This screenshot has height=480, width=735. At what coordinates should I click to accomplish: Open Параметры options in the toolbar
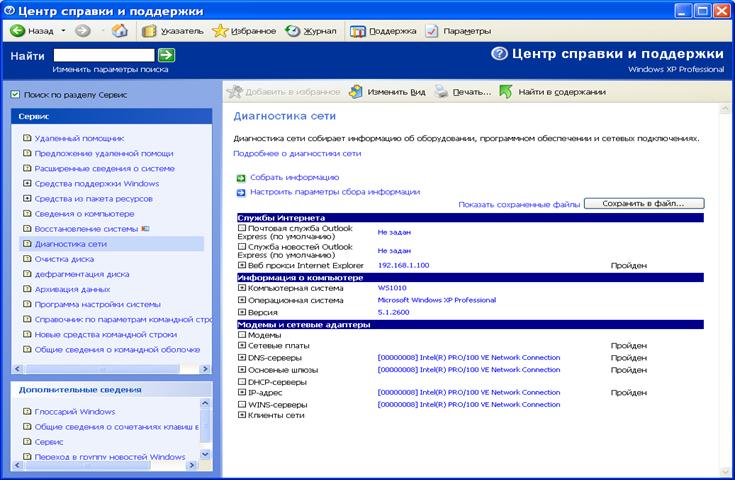tap(432, 31)
